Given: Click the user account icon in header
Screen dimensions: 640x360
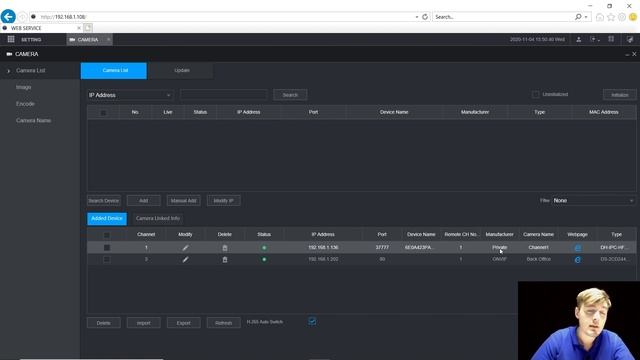Looking at the screenshot, I should click(x=578, y=39).
